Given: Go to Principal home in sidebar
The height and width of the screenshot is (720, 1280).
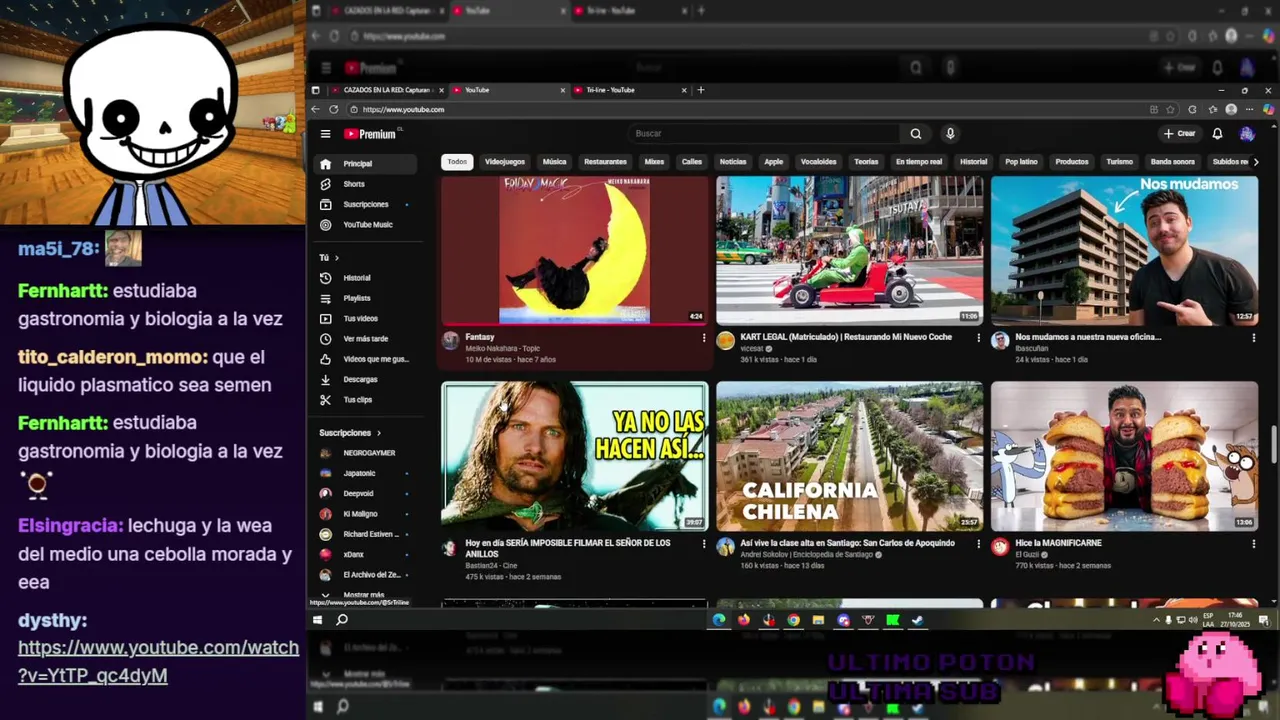Looking at the screenshot, I should (x=368, y=163).
